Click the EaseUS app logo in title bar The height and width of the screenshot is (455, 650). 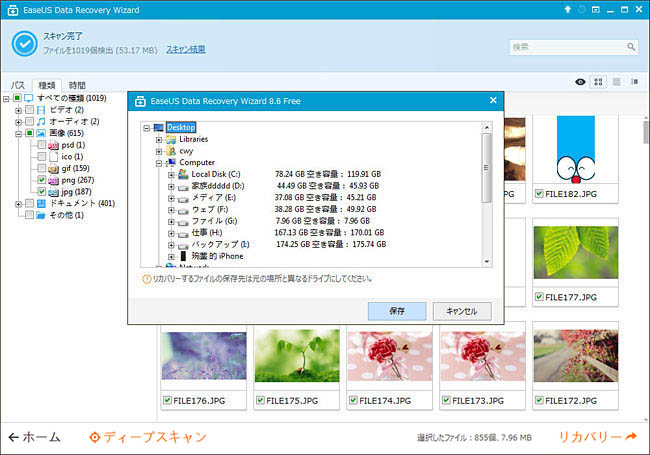(x=13, y=10)
